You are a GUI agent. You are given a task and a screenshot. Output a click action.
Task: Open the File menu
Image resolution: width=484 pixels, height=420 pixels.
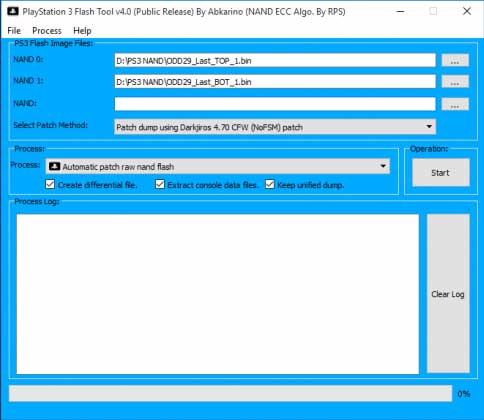click(x=14, y=31)
